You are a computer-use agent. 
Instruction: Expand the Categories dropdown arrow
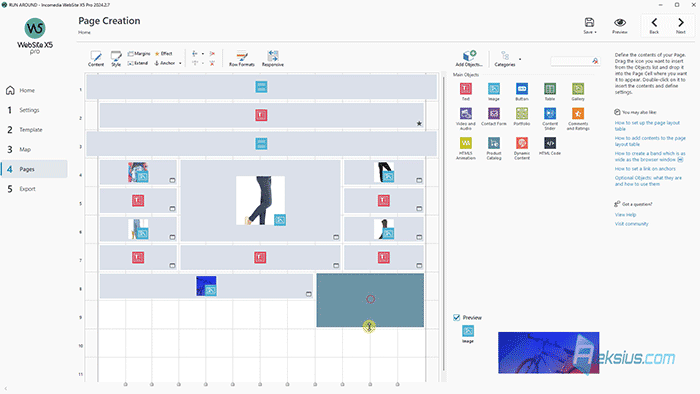pyautogui.click(x=520, y=59)
